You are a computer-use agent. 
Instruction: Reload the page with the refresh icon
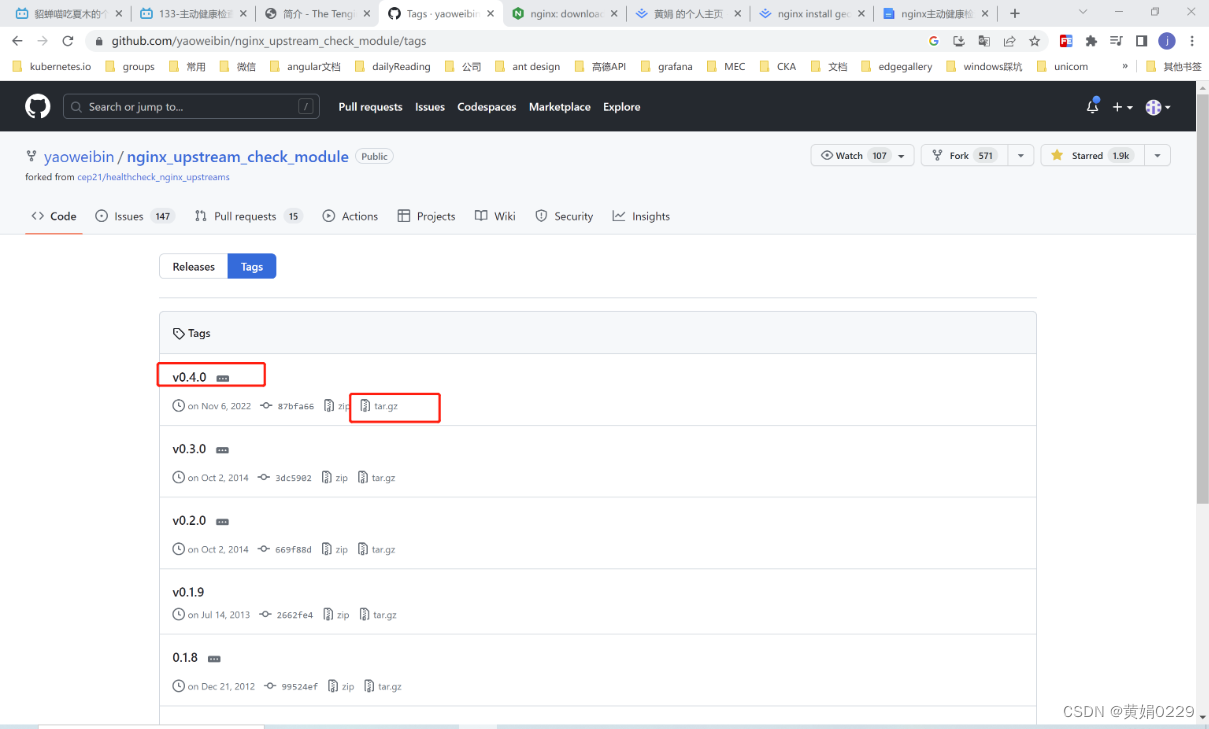(x=68, y=41)
